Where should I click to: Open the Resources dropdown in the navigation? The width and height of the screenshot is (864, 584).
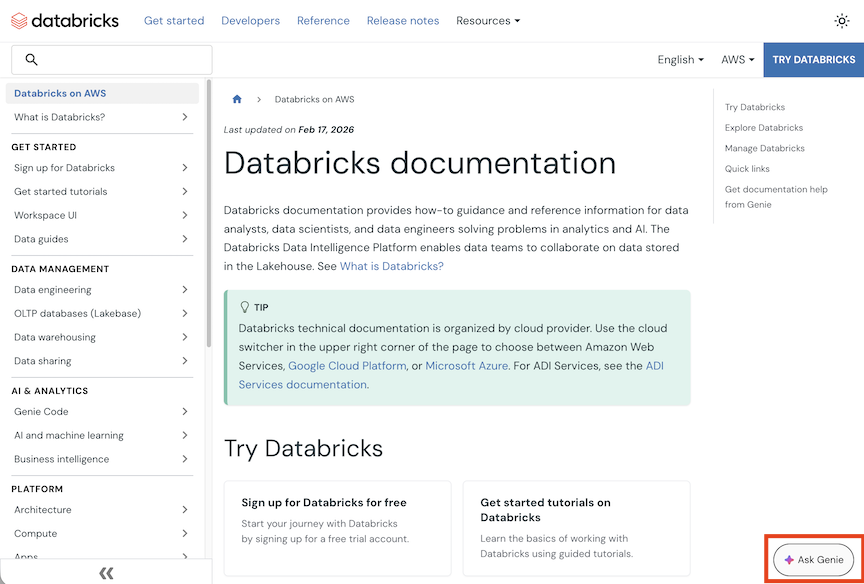coord(488,20)
